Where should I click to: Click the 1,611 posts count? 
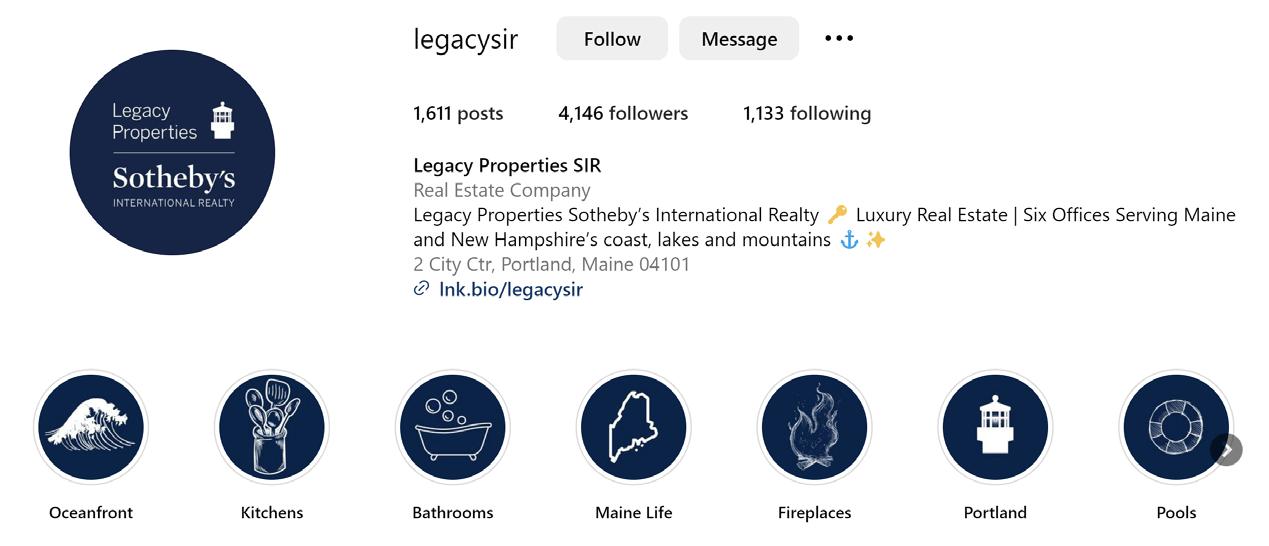[458, 113]
